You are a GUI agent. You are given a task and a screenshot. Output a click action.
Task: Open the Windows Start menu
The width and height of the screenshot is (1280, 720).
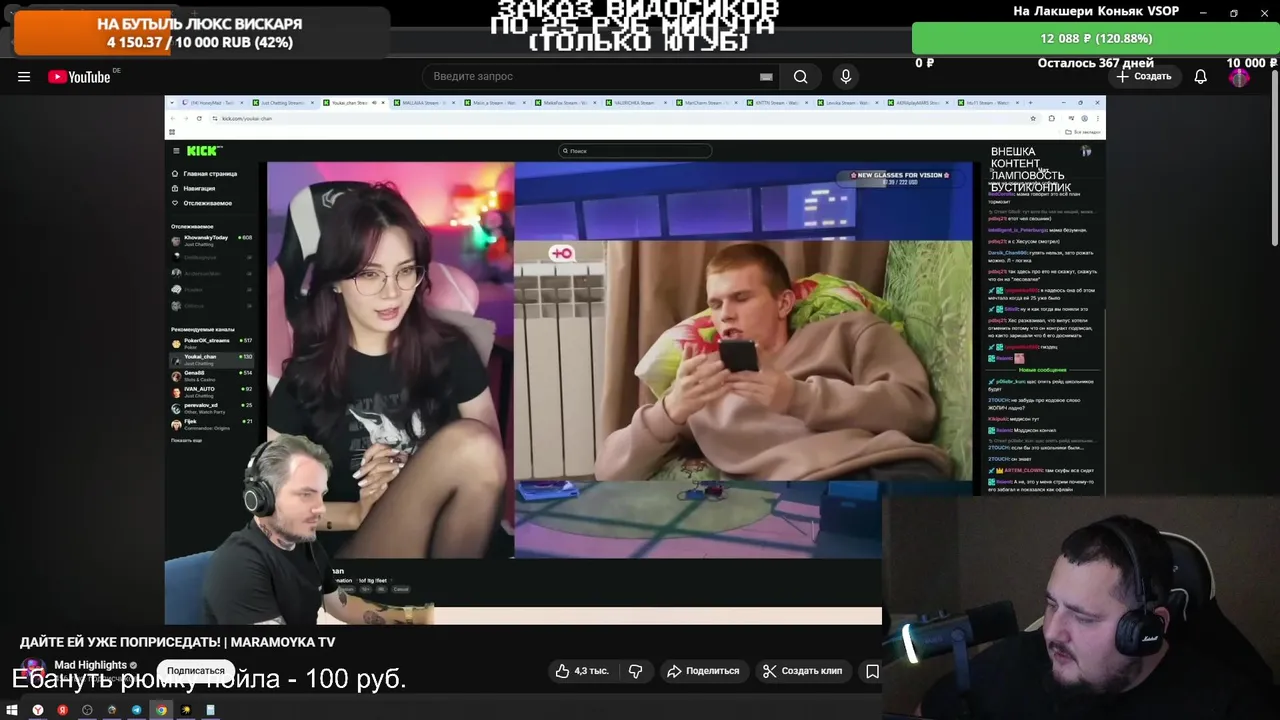[x=12, y=710]
